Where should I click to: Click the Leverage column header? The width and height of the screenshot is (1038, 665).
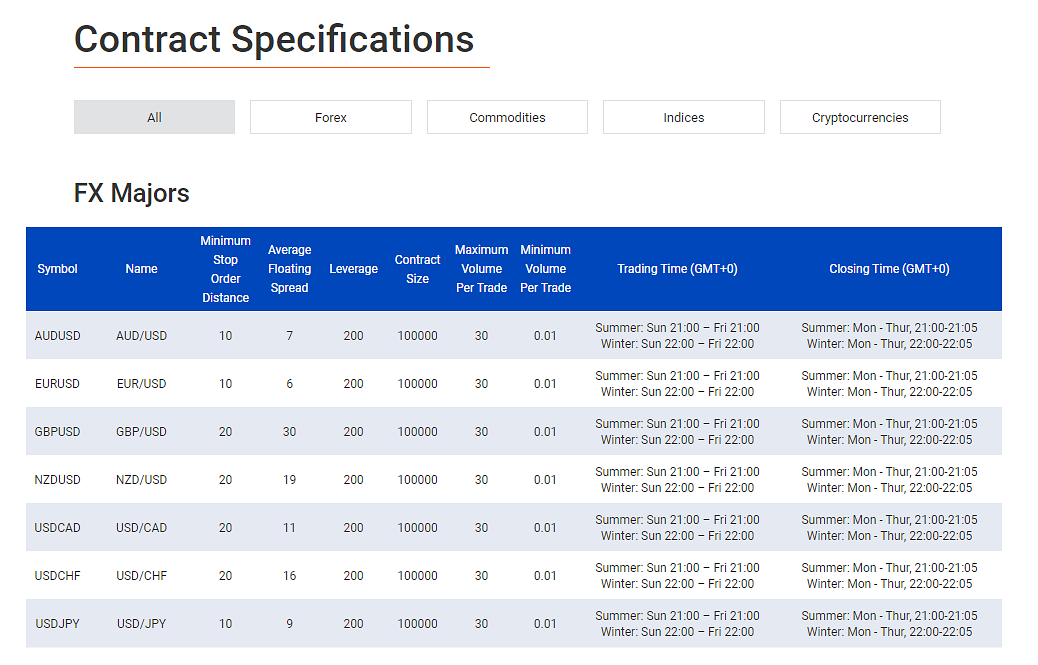[x=353, y=269]
